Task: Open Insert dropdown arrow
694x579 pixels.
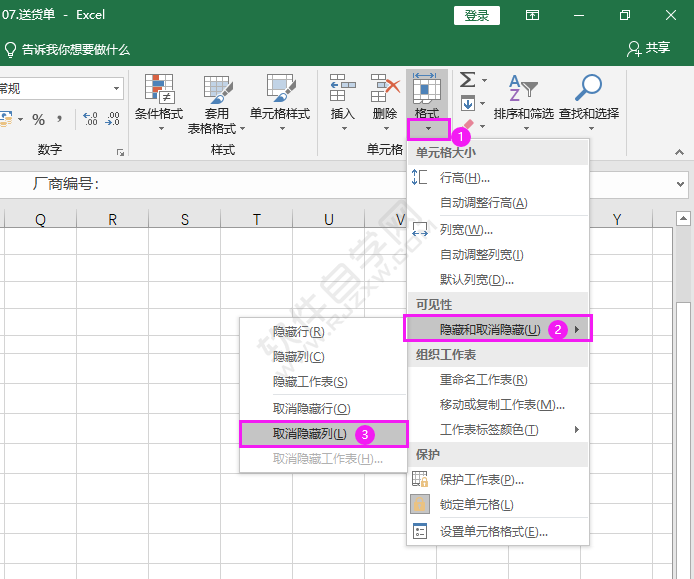Action: tap(344, 129)
